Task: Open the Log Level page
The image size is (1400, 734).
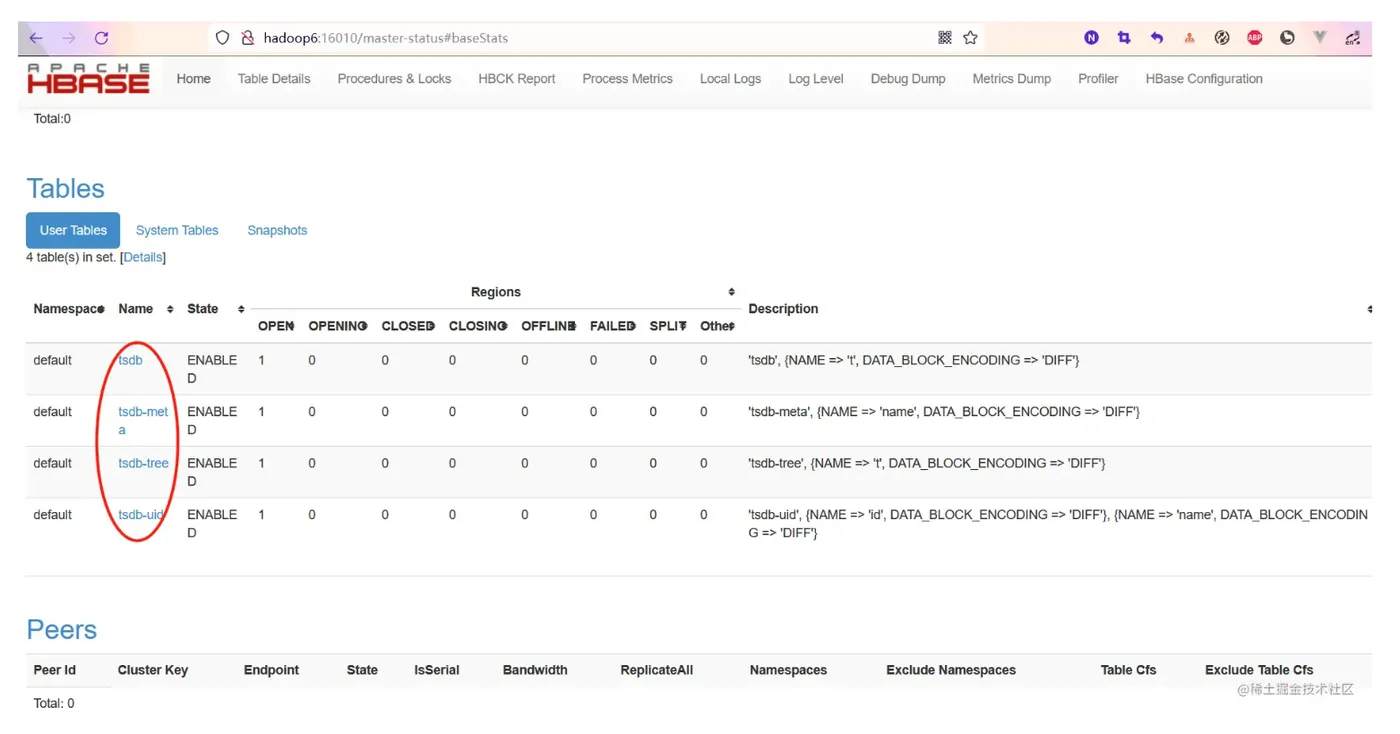Action: (816, 79)
